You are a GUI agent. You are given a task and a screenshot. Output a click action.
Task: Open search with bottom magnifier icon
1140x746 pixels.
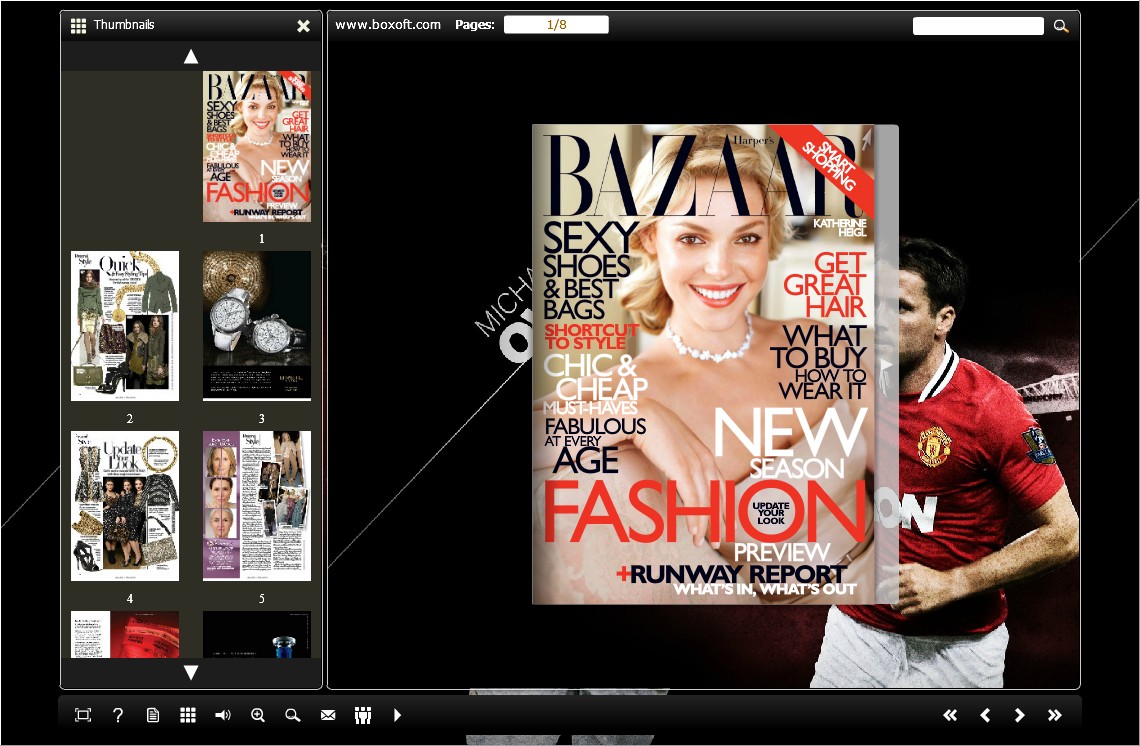[292, 715]
